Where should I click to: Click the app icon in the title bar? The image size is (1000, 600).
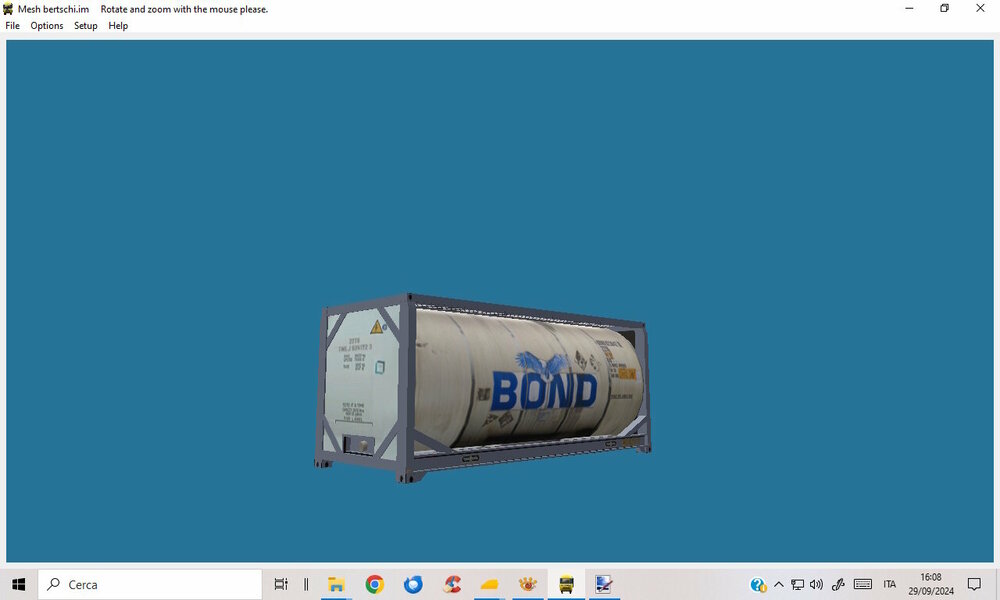pyautogui.click(x=8, y=9)
